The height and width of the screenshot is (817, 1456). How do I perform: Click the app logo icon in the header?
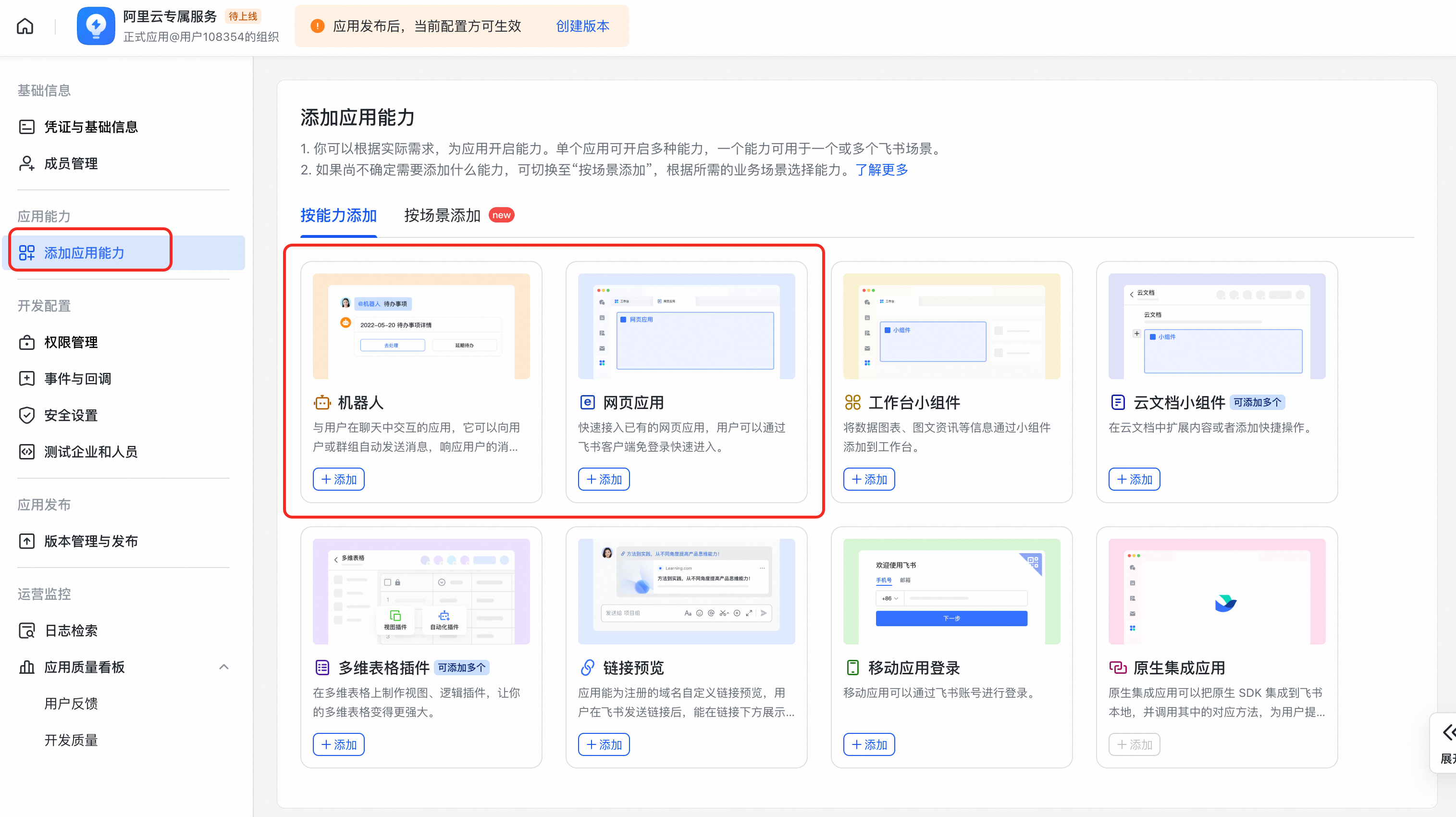point(96,26)
